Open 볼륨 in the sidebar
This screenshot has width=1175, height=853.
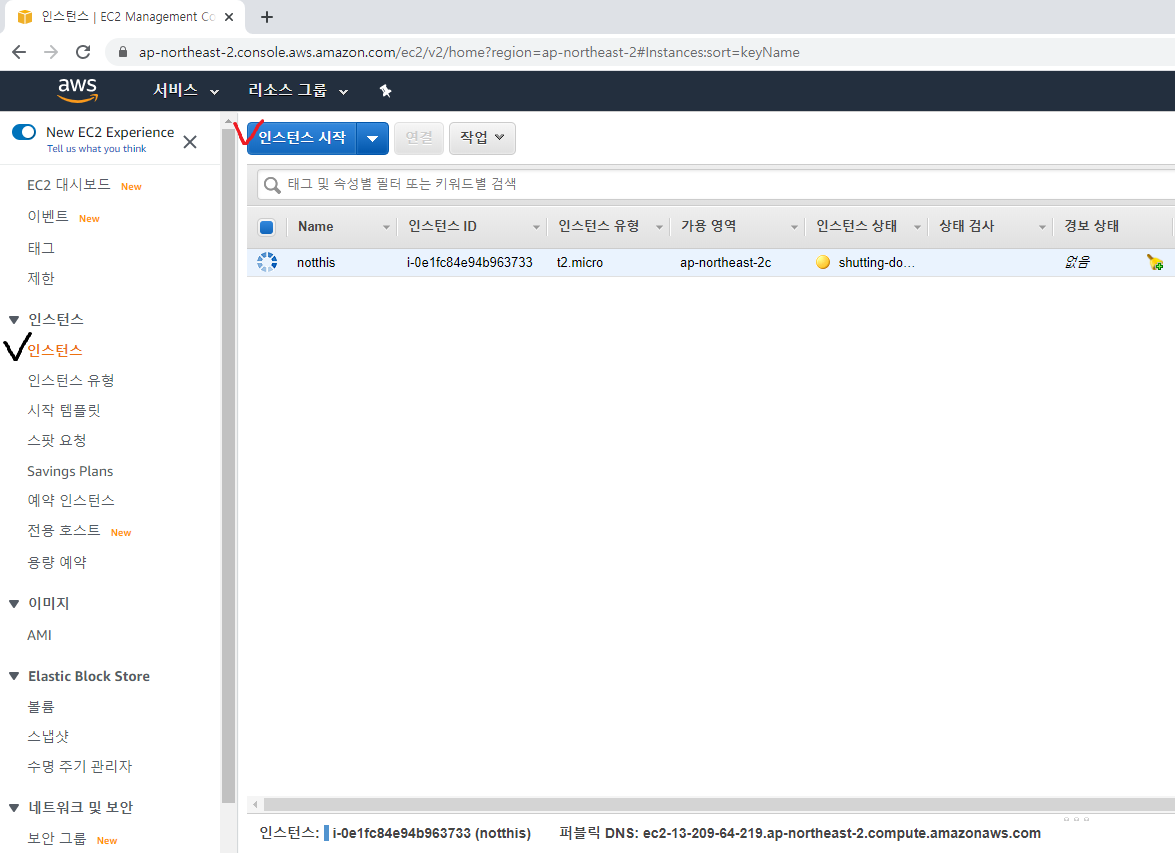pos(41,707)
